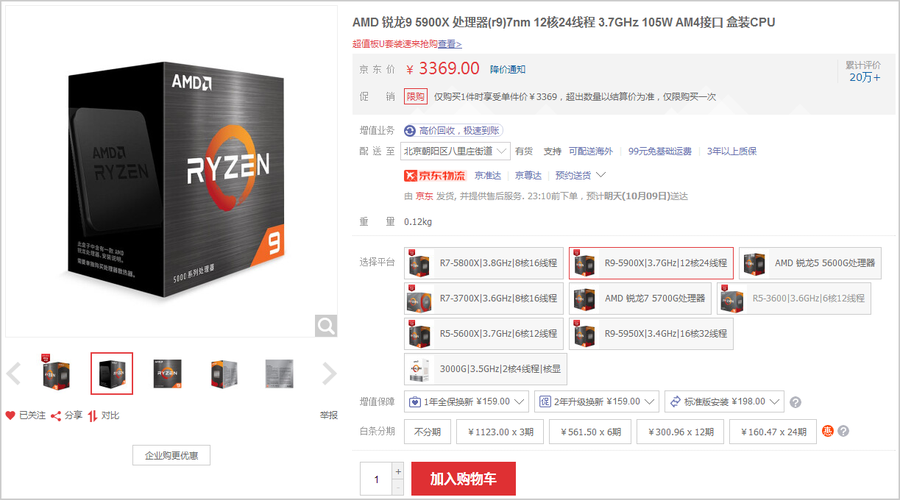
Task: Select the fifth product thumbnail image
Action: (279, 374)
